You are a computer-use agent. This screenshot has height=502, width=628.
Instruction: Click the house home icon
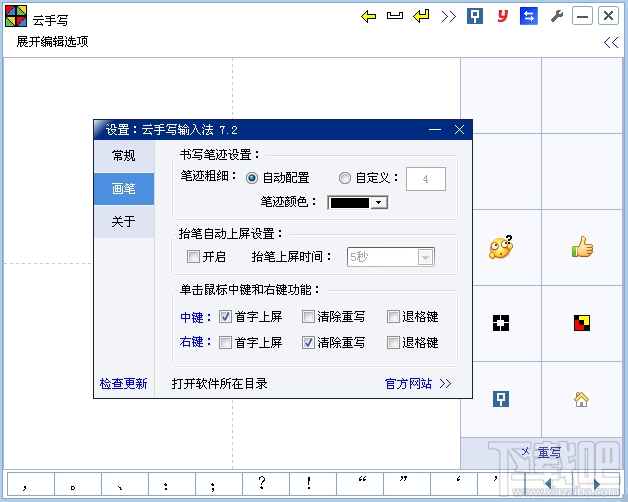click(582, 399)
